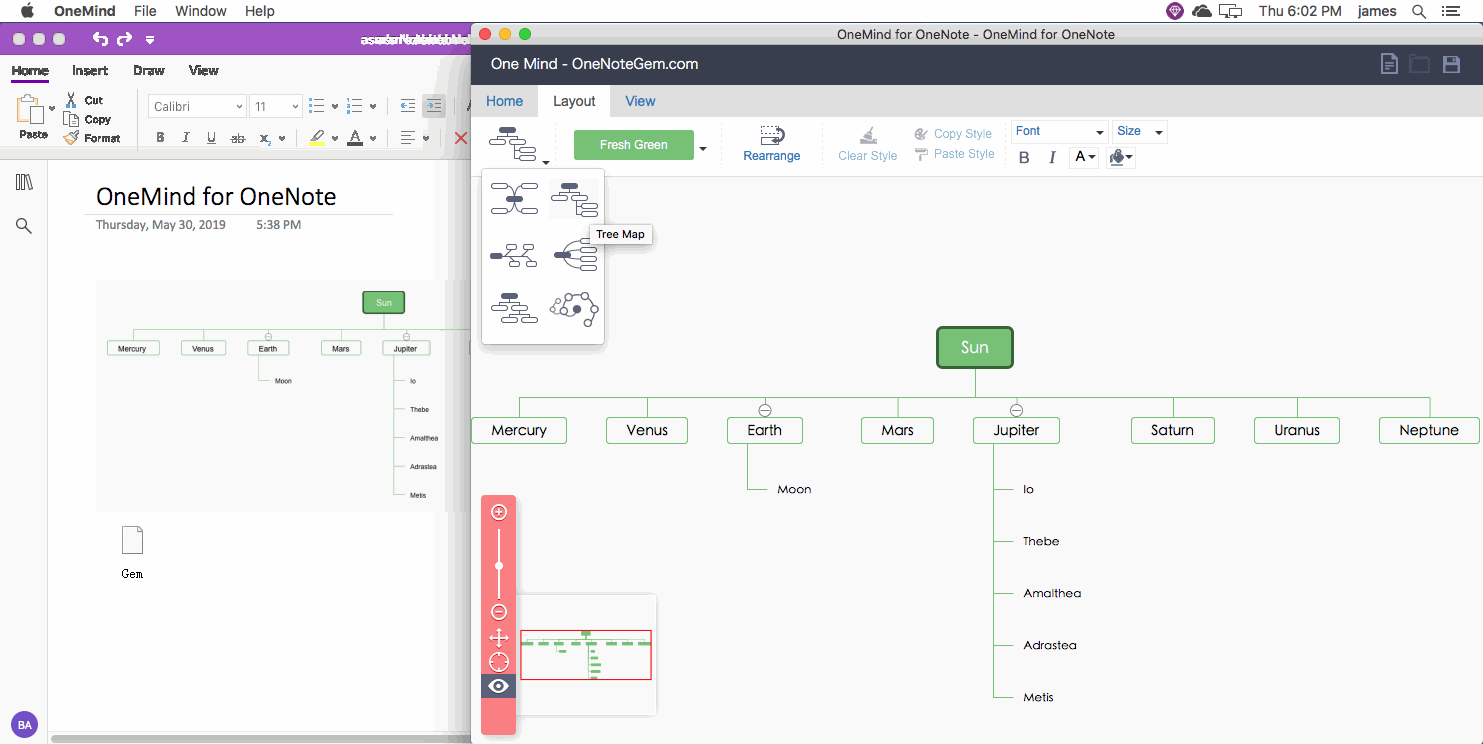Click the center-on-root target icon
This screenshot has width=1483, height=744.
[x=499, y=662]
